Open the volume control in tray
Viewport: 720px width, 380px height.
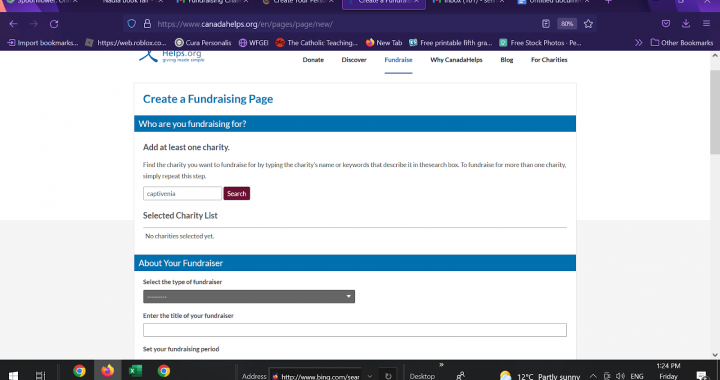click(x=620, y=376)
